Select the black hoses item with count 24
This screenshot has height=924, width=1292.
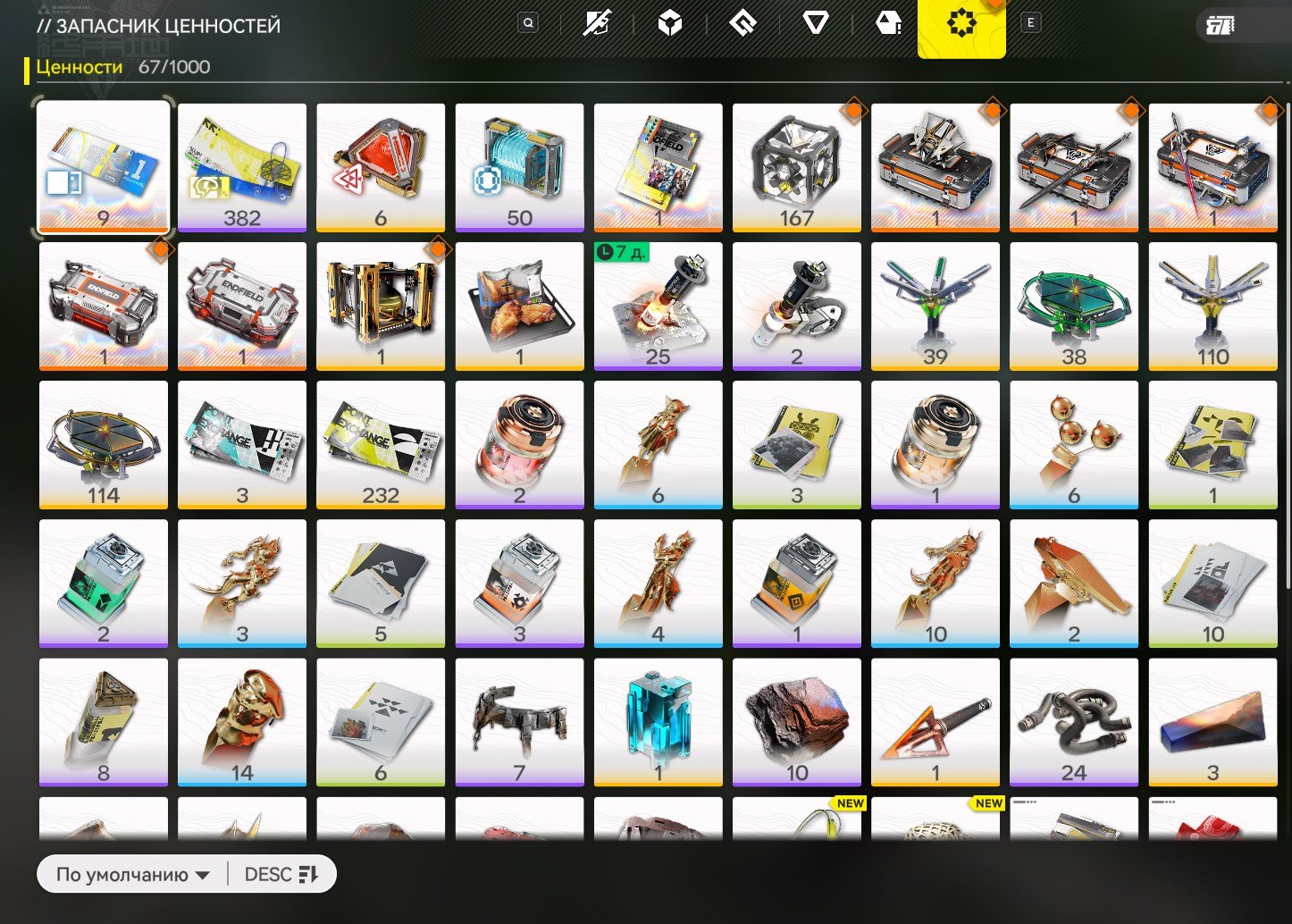[1074, 722]
